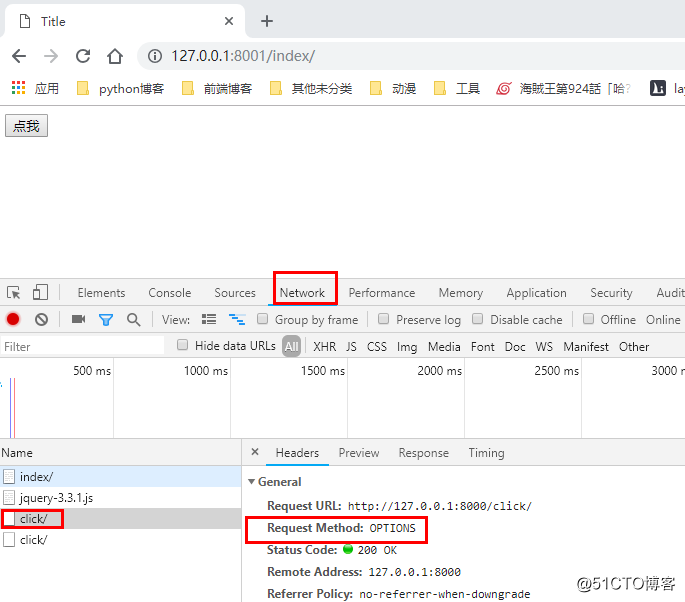Select the All filter type
The height and width of the screenshot is (602, 685).
click(291, 346)
